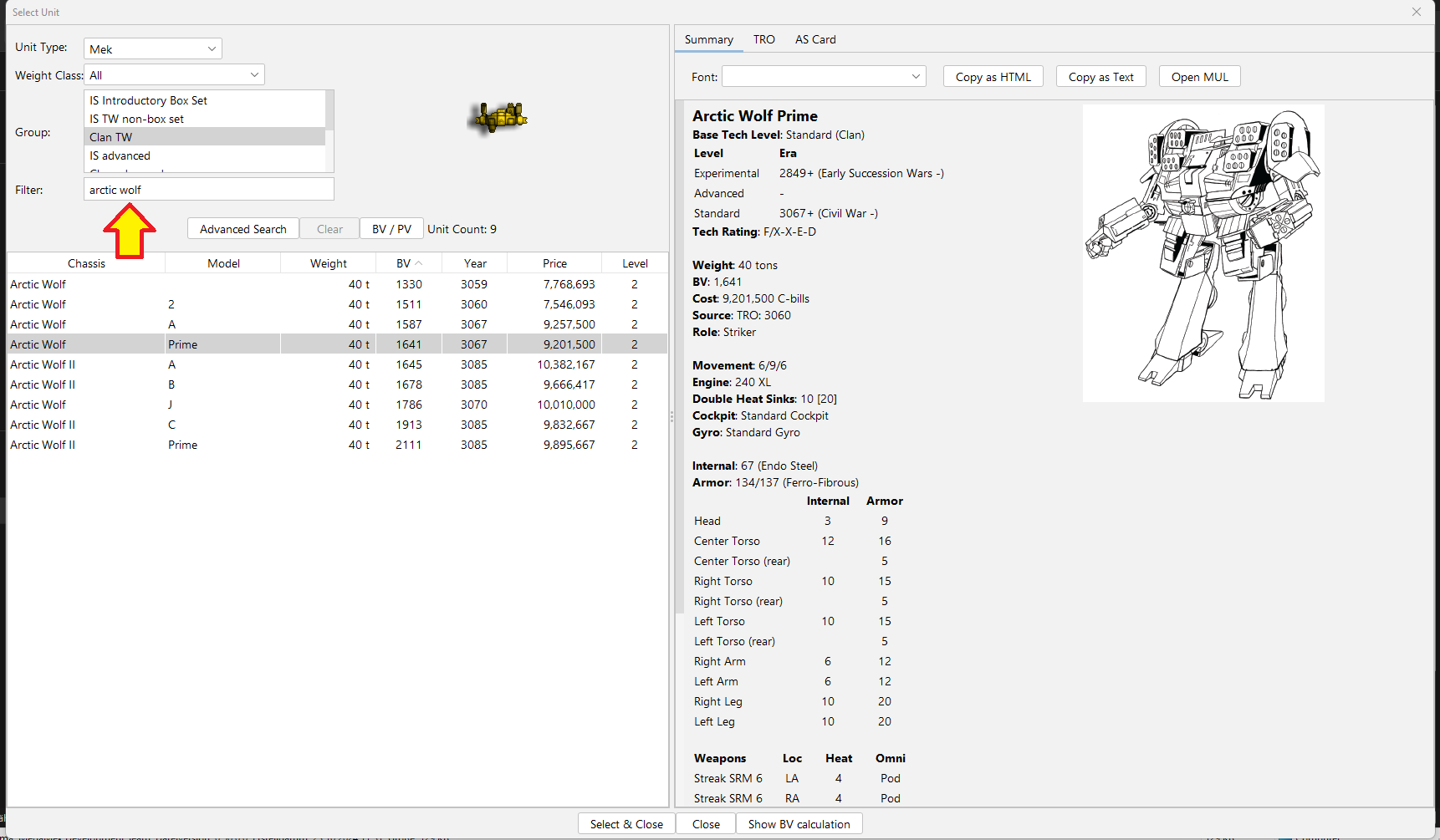Open the AS Card tab
This screenshot has width=1440, height=840.
814,39
